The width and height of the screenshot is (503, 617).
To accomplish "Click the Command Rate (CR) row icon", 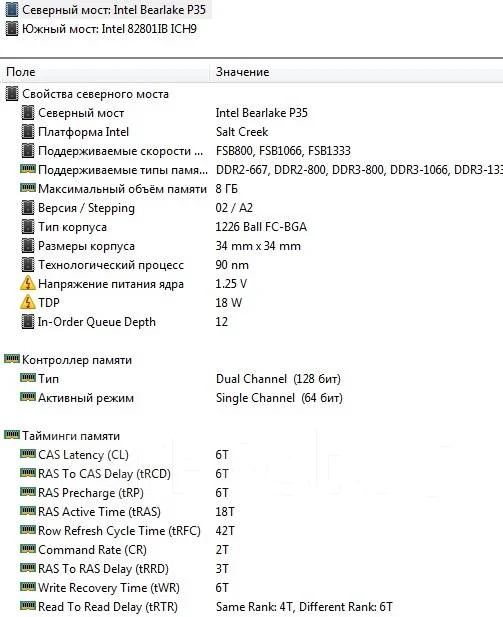I will click(28, 549).
